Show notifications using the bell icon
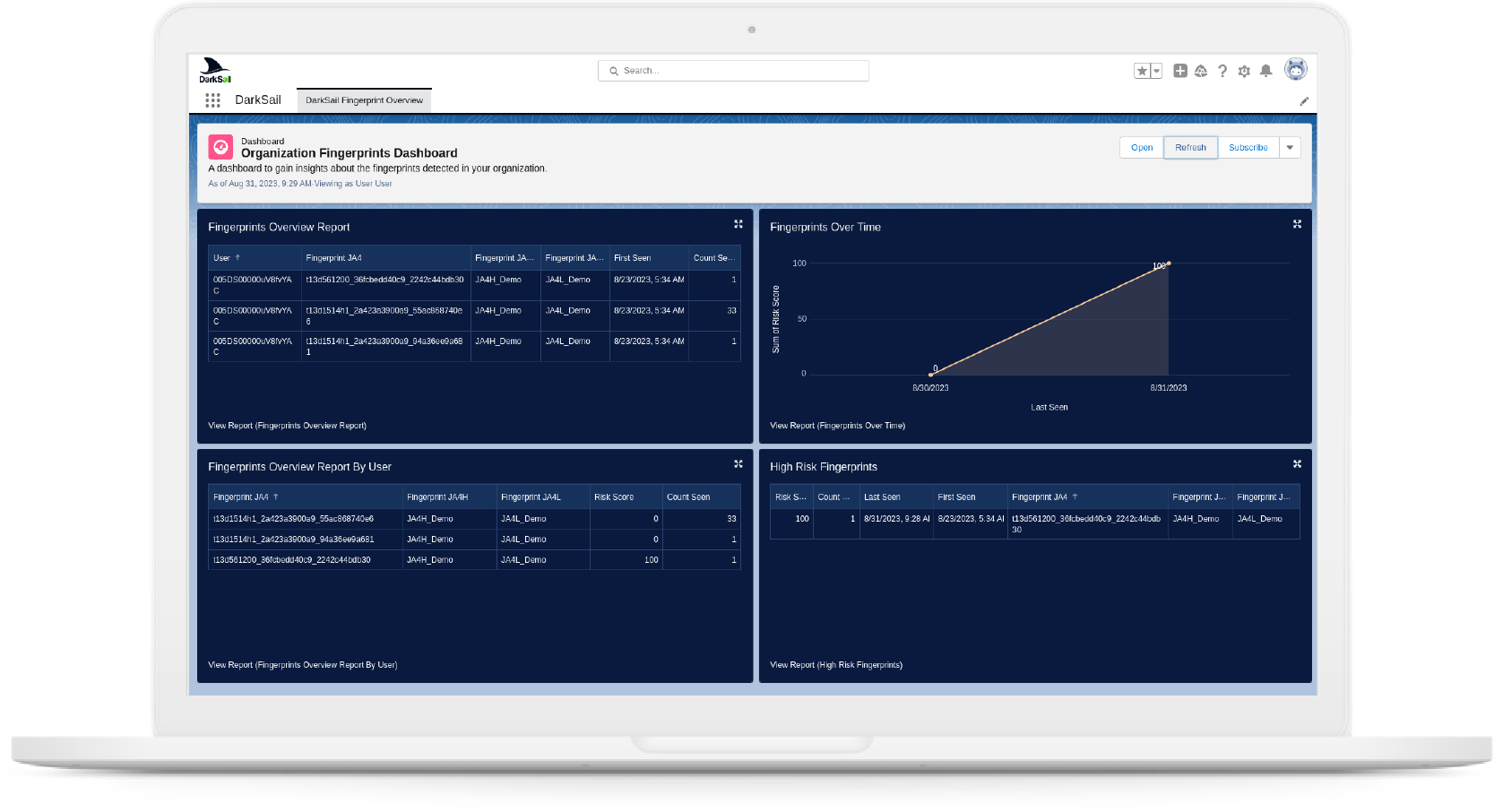This screenshot has height=812, width=1494. point(1265,71)
